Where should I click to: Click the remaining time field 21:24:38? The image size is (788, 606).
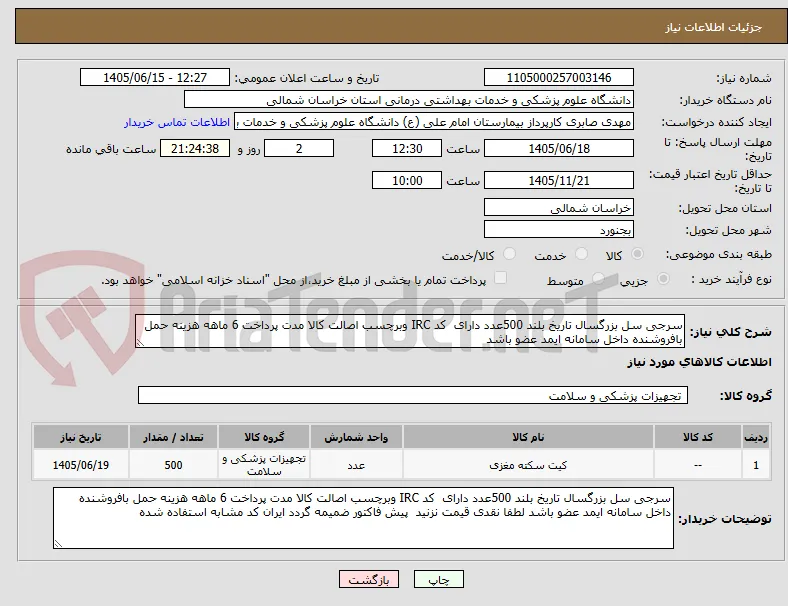[195, 148]
